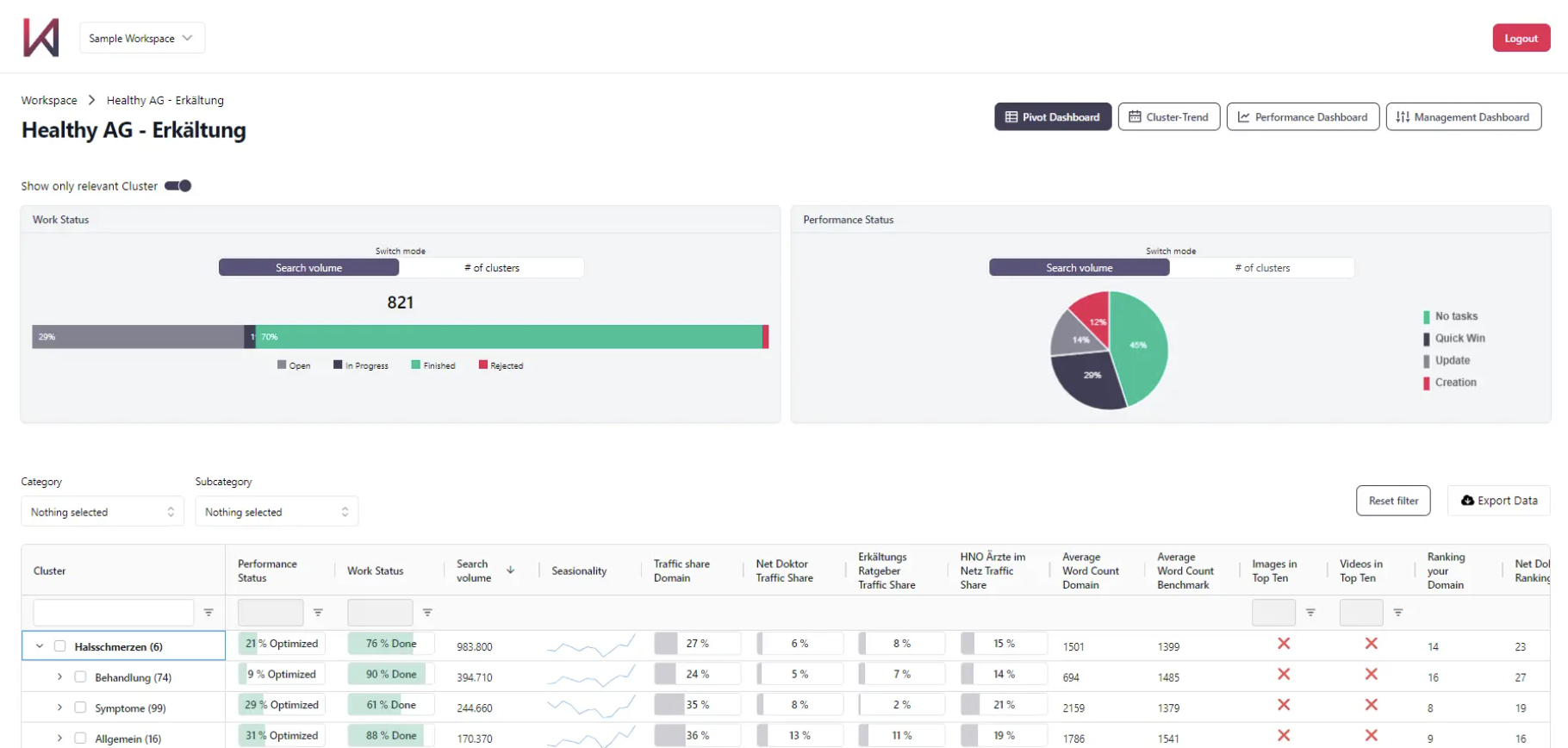Click the green Finished segment of the progress bar
This screenshot has width=1568, height=748.
coord(508,337)
